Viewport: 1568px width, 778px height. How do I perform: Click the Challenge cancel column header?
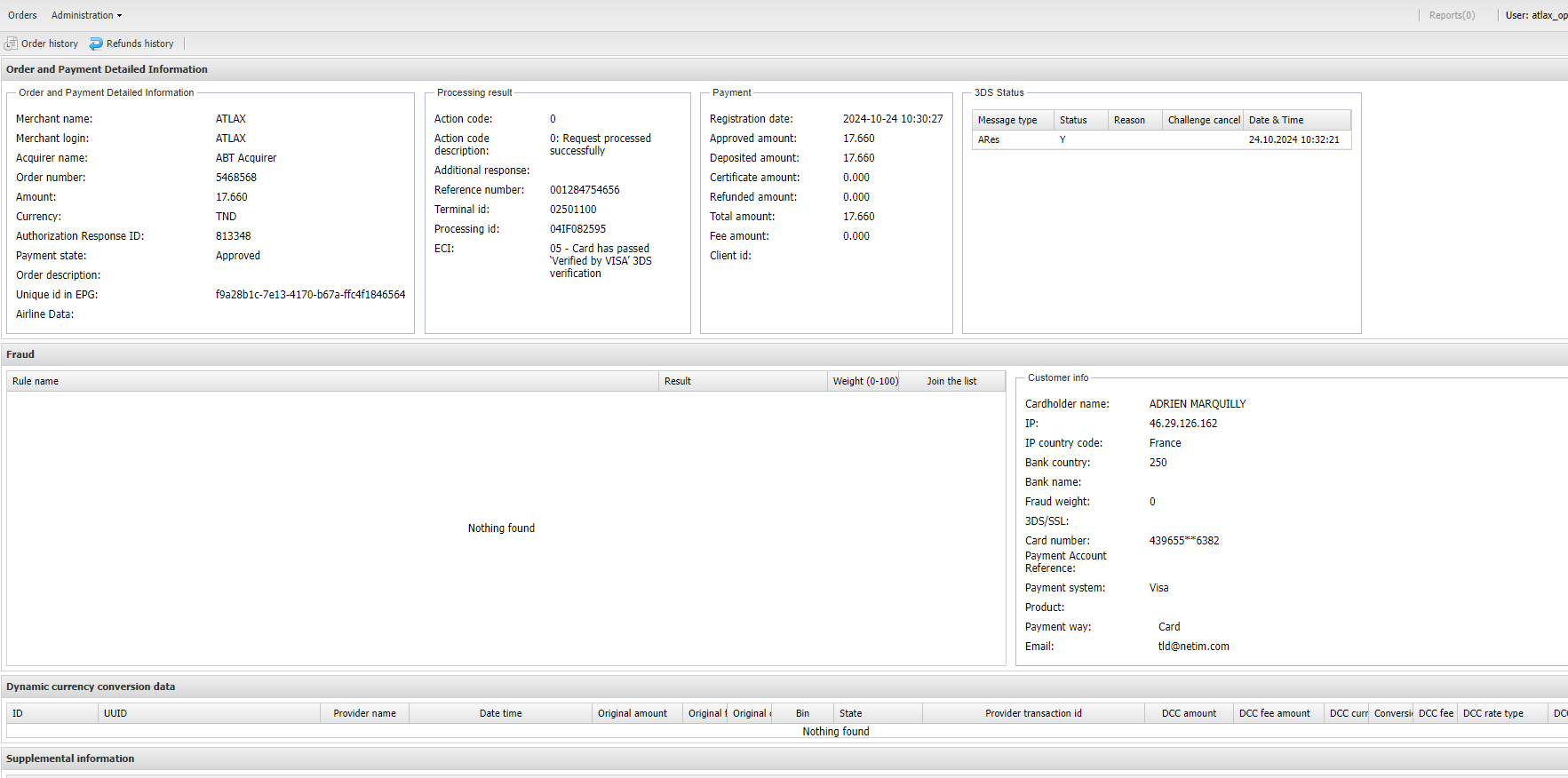tap(1203, 120)
